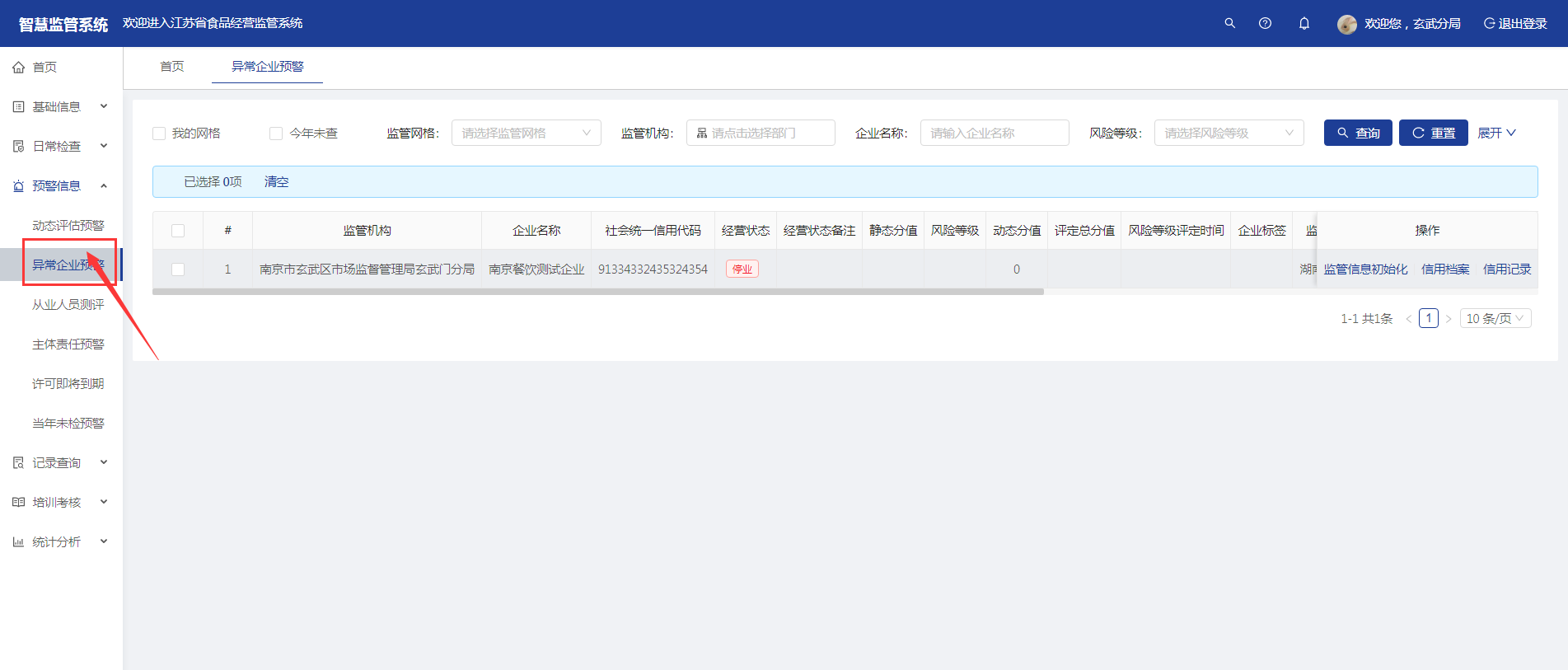
Task: Click the horizontal scrollbar under the table
Action: (x=597, y=292)
